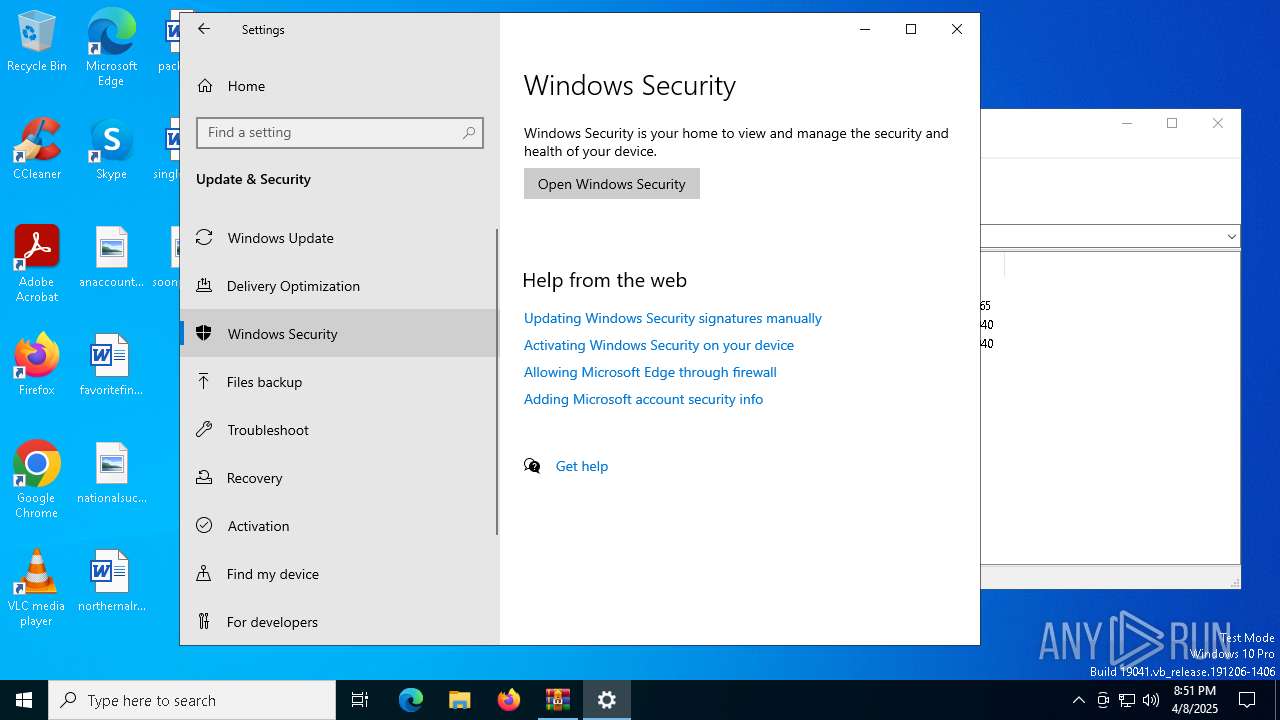The image size is (1280, 720).
Task: Click the Troubleshoot wrench icon
Action: (204, 430)
